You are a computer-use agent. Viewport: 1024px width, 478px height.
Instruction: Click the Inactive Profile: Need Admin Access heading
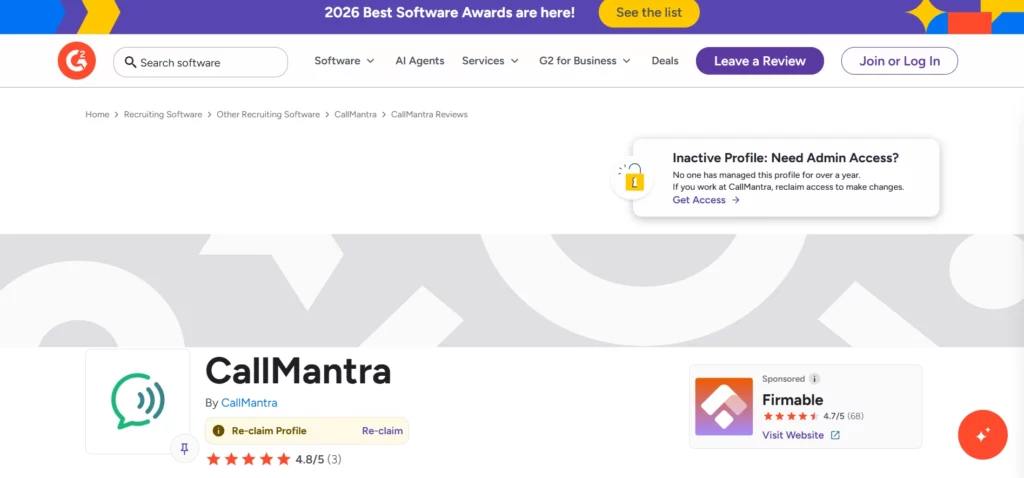pyautogui.click(x=786, y=158)
